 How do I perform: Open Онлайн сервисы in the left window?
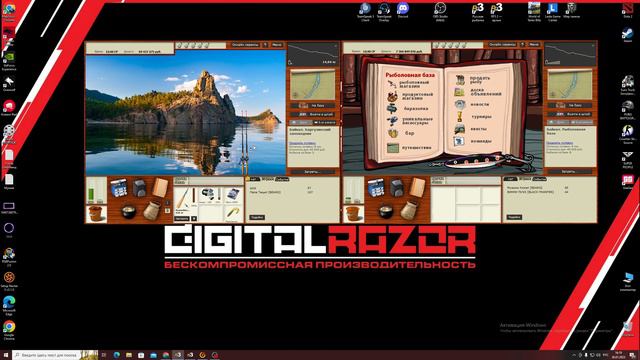coord(245,45)
